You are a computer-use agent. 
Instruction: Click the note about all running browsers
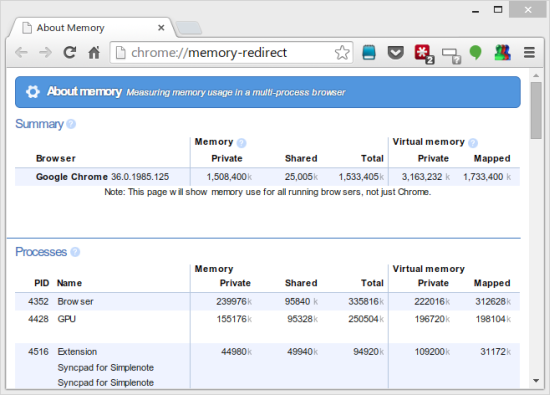[268, 192]
